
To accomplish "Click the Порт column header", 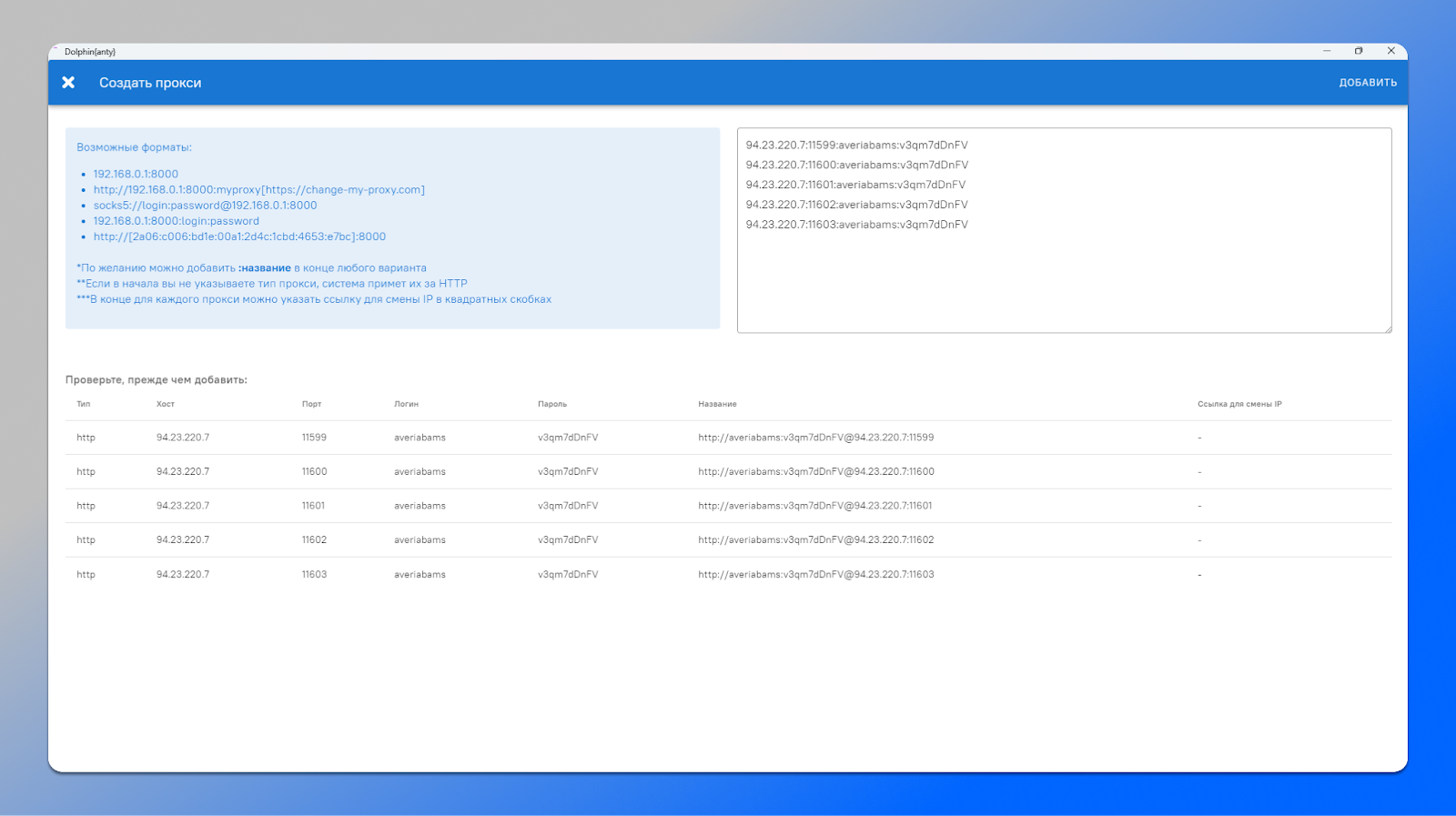I will pos(312,404).
